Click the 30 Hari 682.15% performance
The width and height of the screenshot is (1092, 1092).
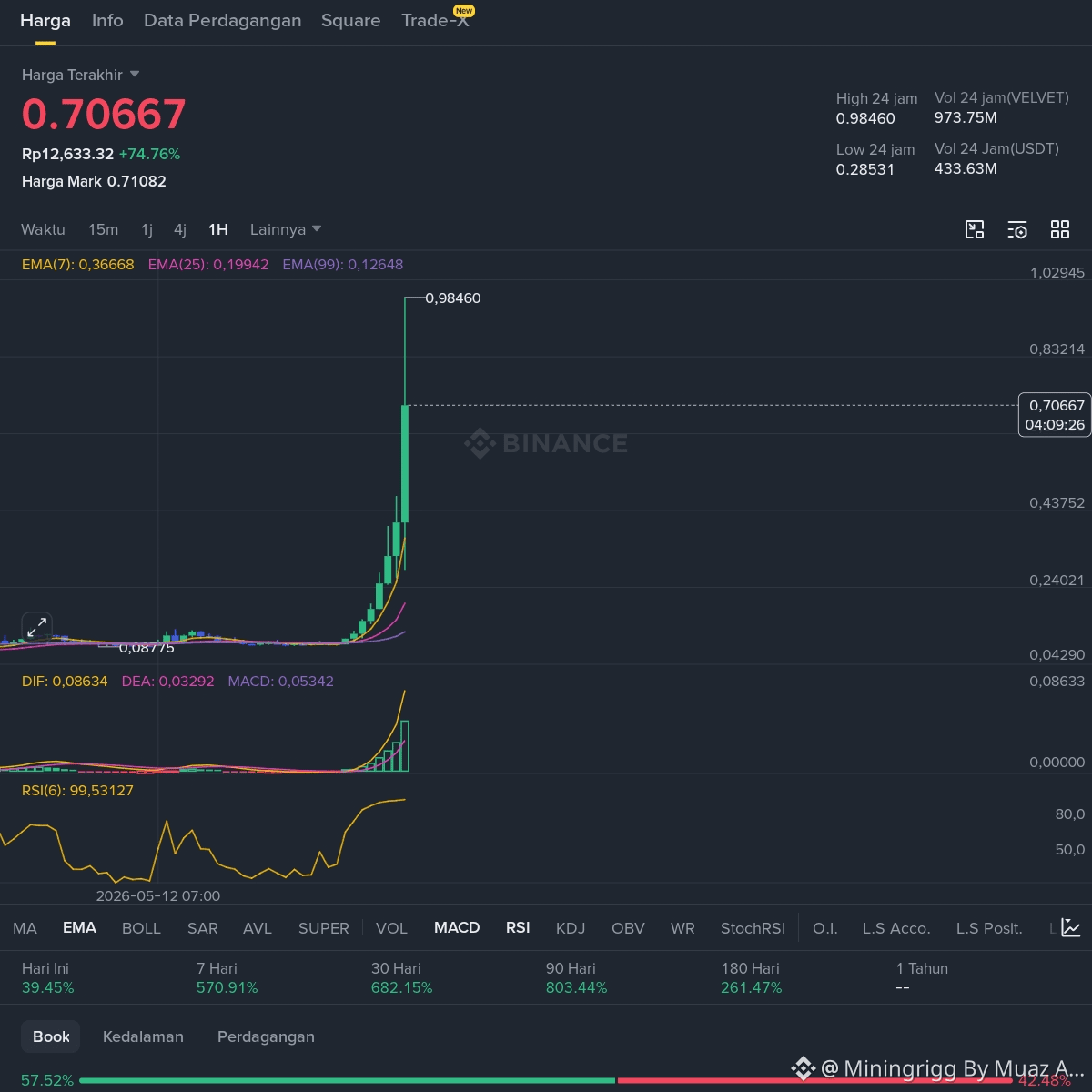coord(402,977)
